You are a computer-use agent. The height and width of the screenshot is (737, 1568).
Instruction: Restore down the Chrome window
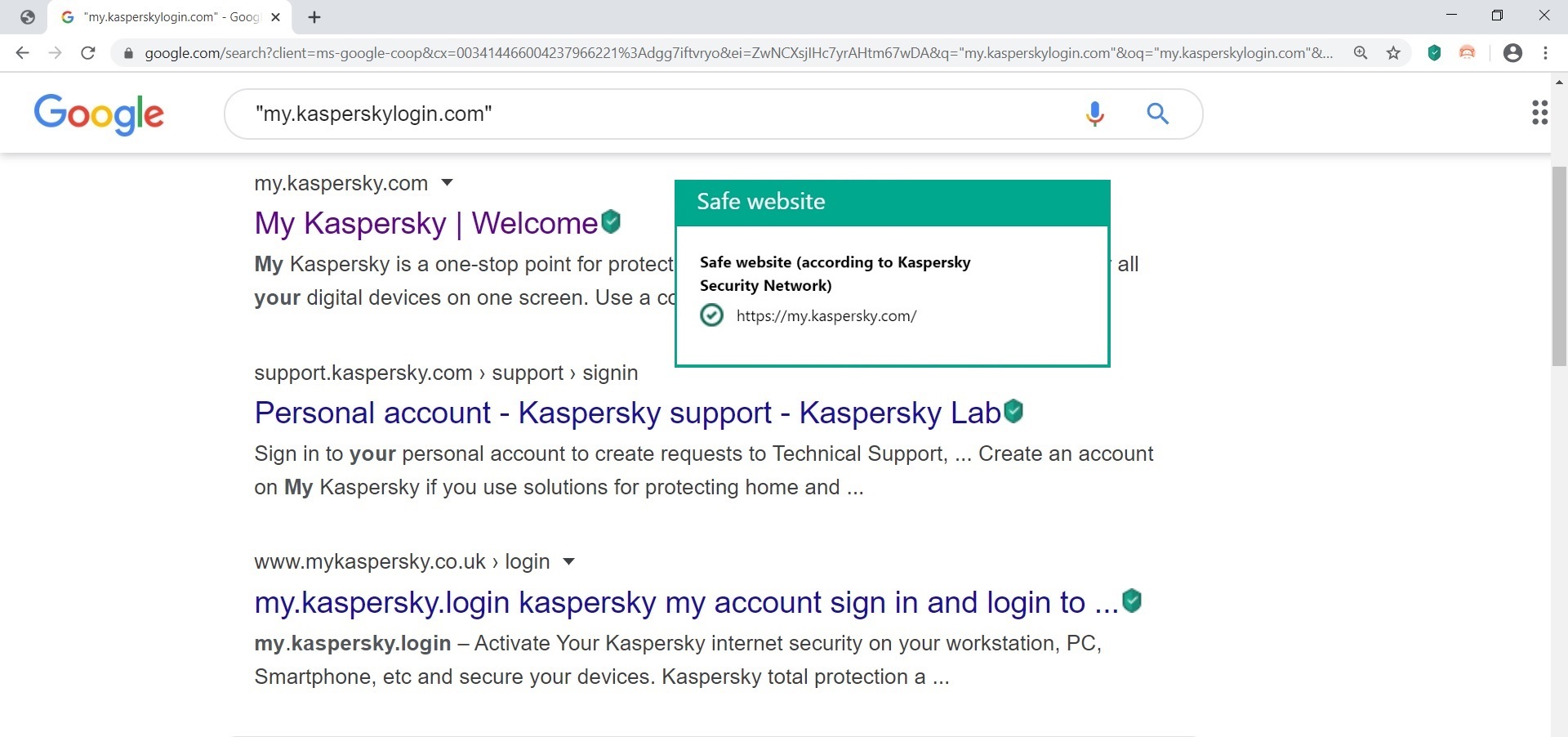click(x=1497, y=16)
